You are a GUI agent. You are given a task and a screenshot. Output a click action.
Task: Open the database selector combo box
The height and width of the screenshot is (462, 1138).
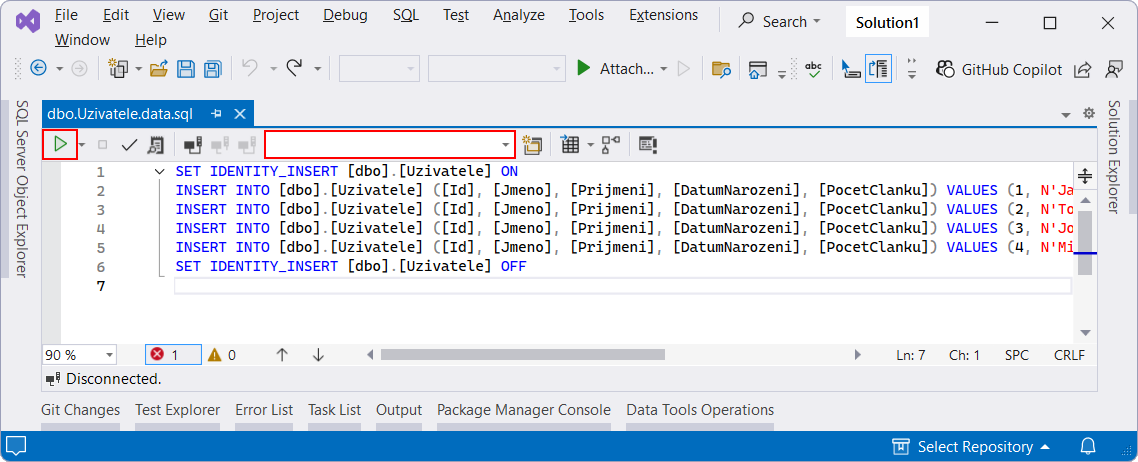click(x=390, y=145)
